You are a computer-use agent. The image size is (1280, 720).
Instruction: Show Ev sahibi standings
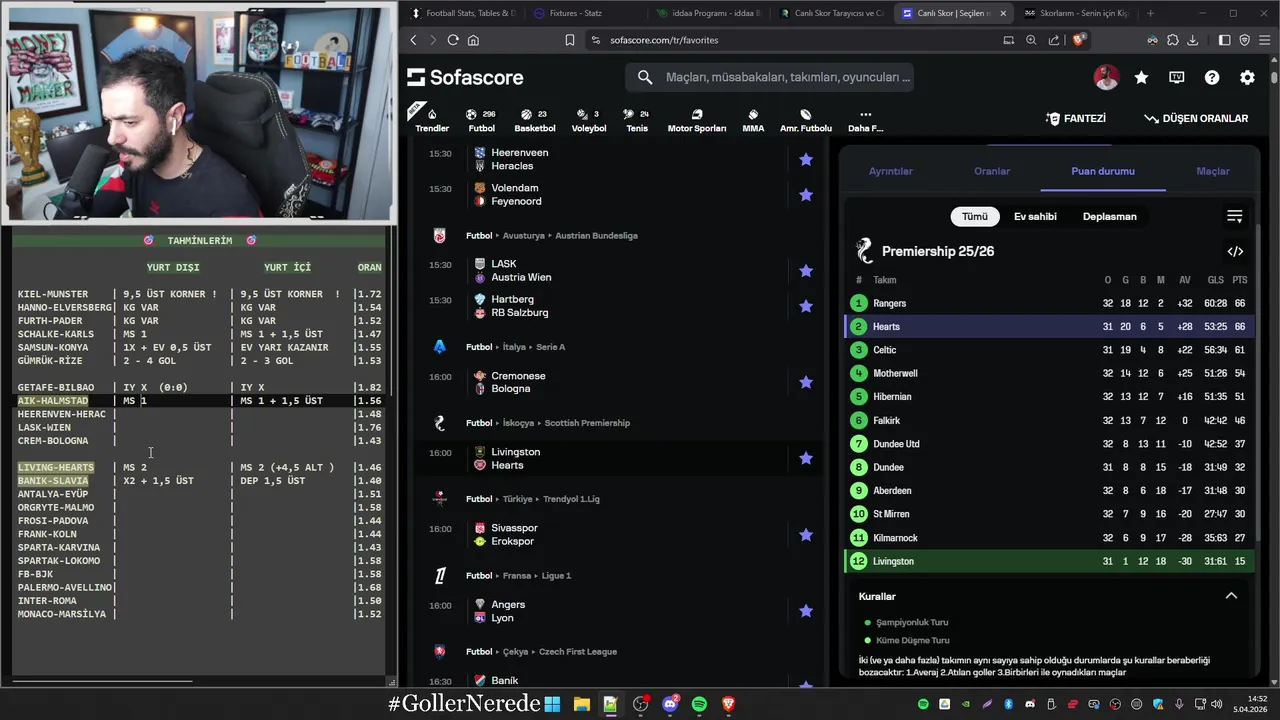pyautogui.click(x=1035, y=216)
